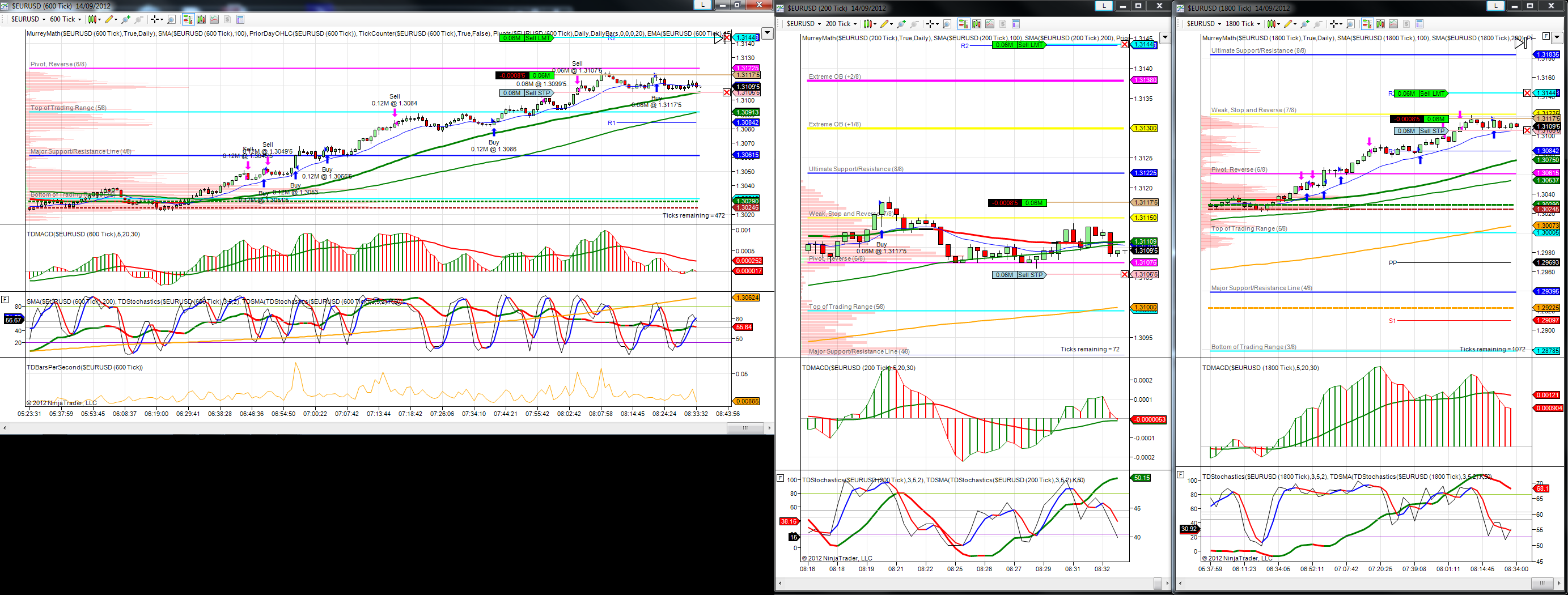Cancel Sell STP order X in 600 Tick chart
Image resolution: width=1568 pixels, height=595 pixels.
pyautogui.click(x=726, y=92)
